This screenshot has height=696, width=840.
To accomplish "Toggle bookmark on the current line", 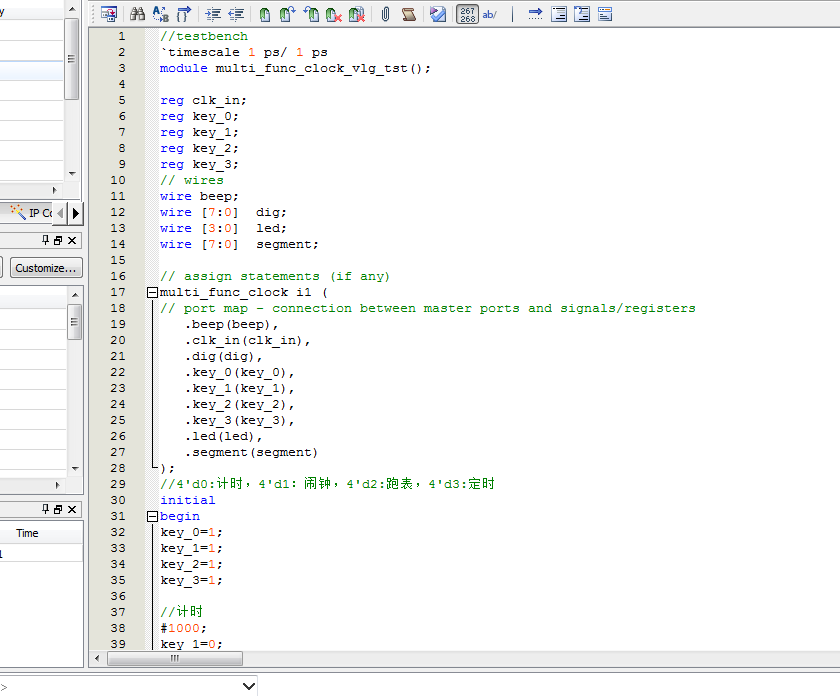I will (x=264, y=14).
